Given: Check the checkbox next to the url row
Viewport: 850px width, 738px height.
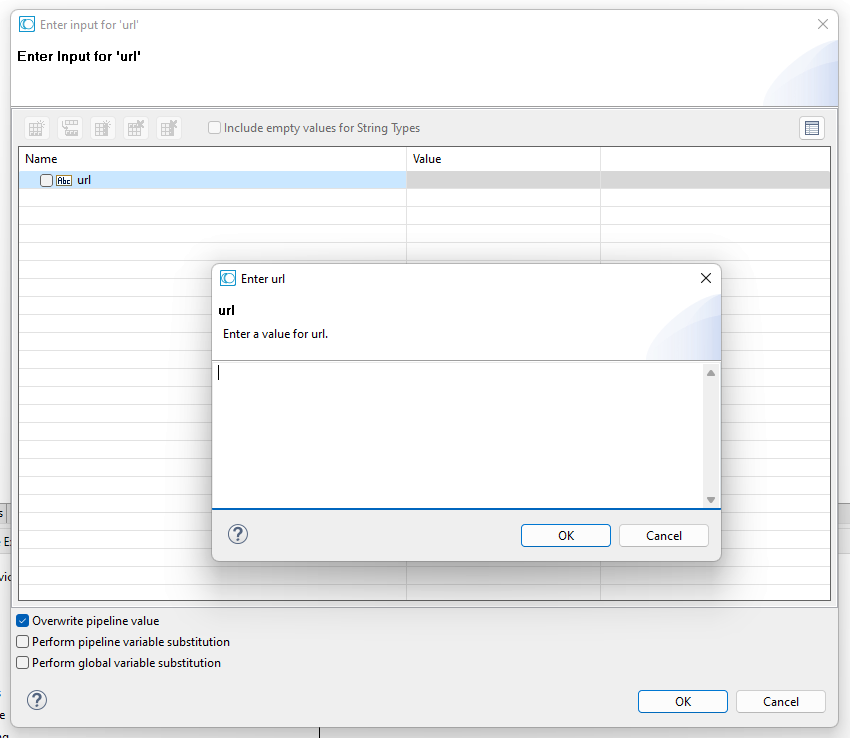Looking at the screenshot, I should tap(46, 180).
